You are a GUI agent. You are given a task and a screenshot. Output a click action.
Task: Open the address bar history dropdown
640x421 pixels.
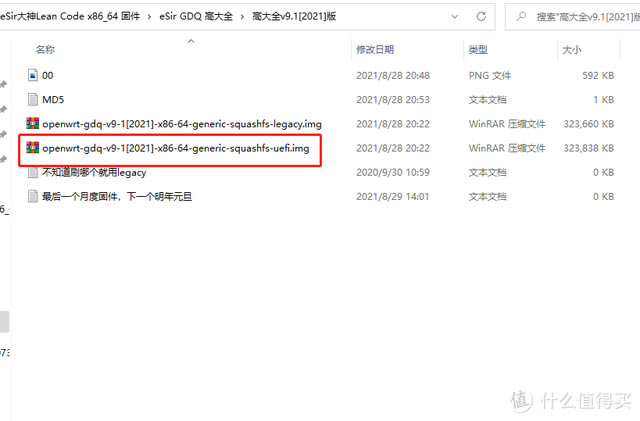455,16
